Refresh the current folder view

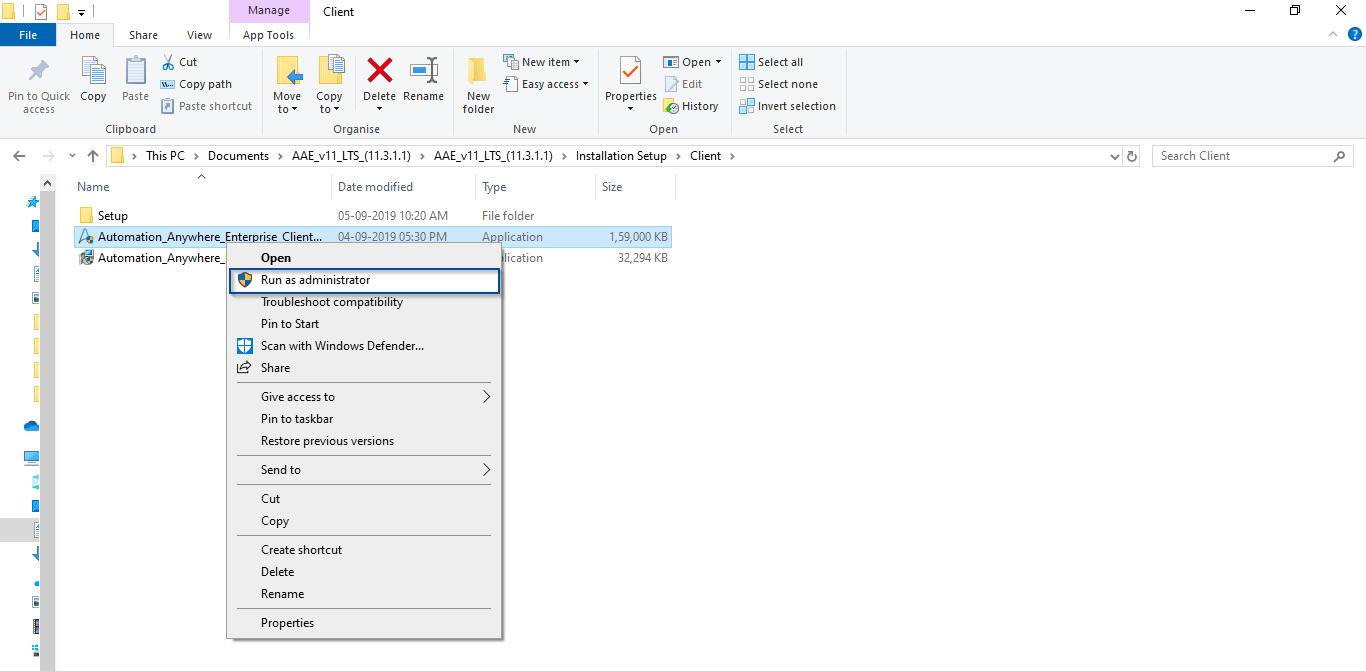(1132, 156)
